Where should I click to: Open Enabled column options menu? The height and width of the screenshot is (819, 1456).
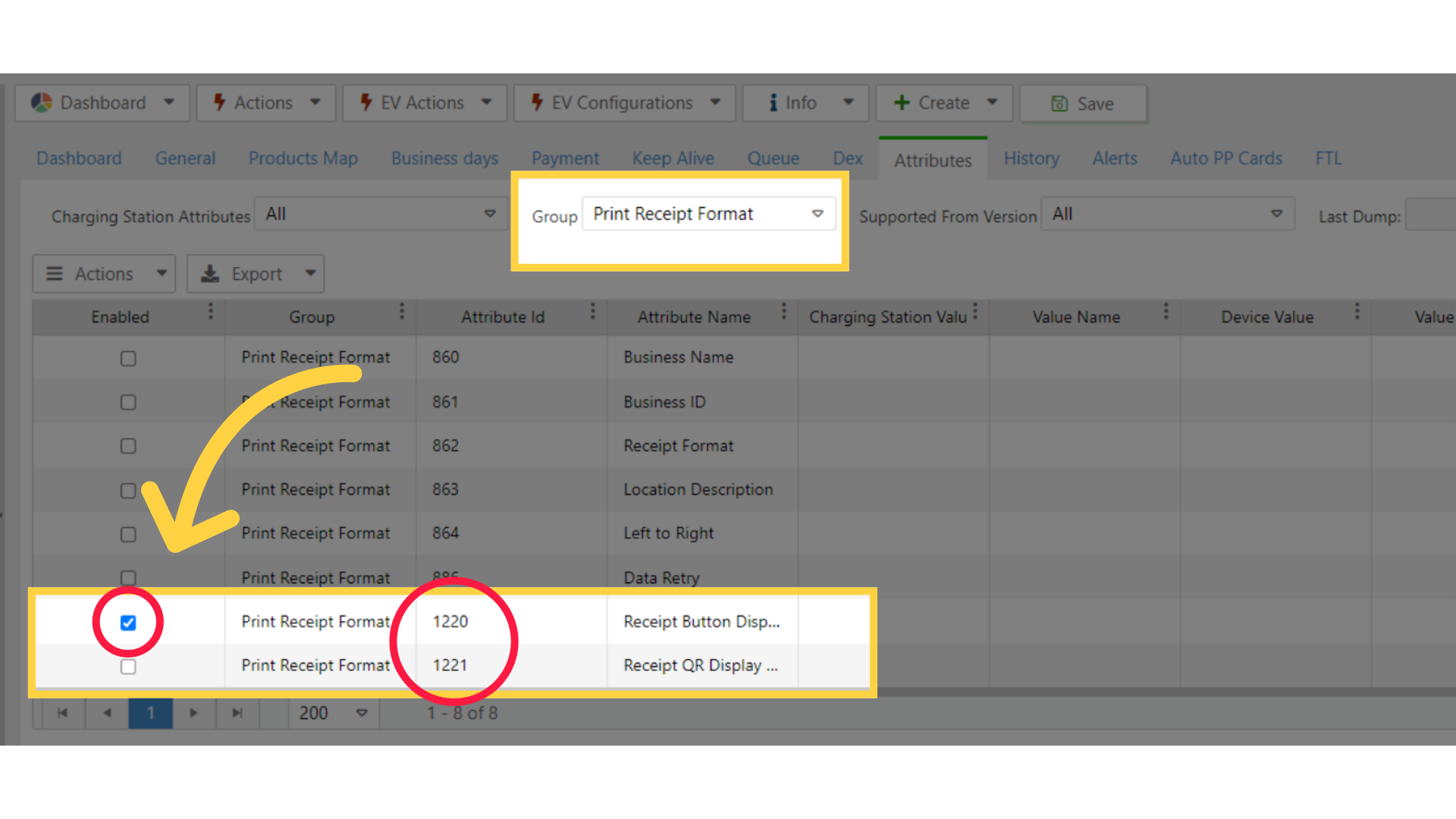click(x=211, y=312)
